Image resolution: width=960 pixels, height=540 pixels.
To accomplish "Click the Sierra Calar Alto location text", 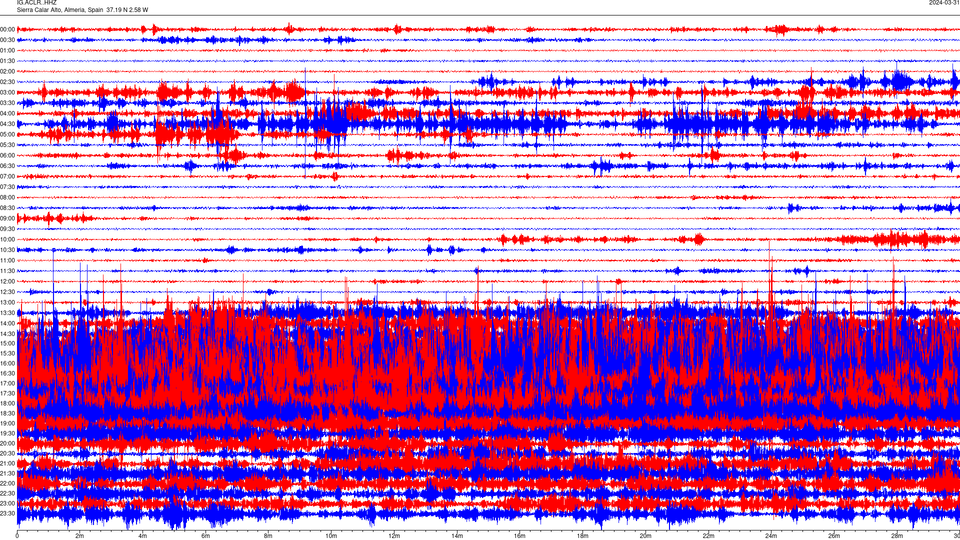I will click(x=82, y=10).
